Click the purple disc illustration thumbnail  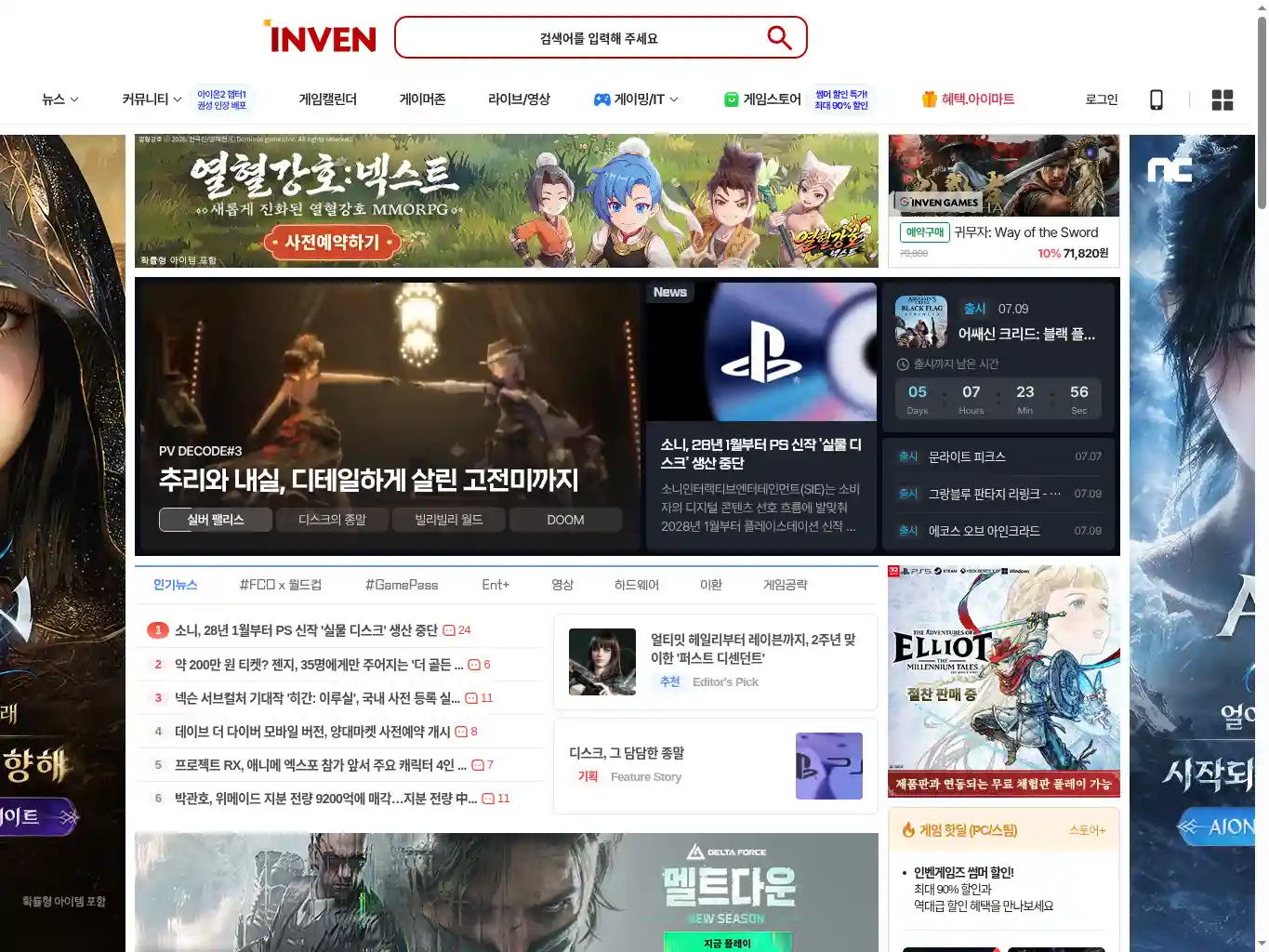(x=829, y=766)
